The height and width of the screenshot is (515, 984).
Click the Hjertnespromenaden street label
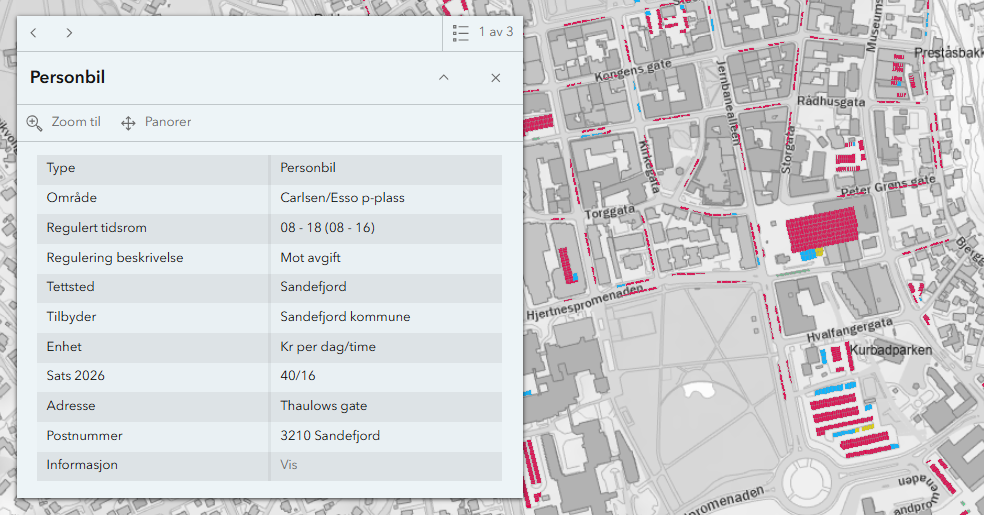(584, 303)
